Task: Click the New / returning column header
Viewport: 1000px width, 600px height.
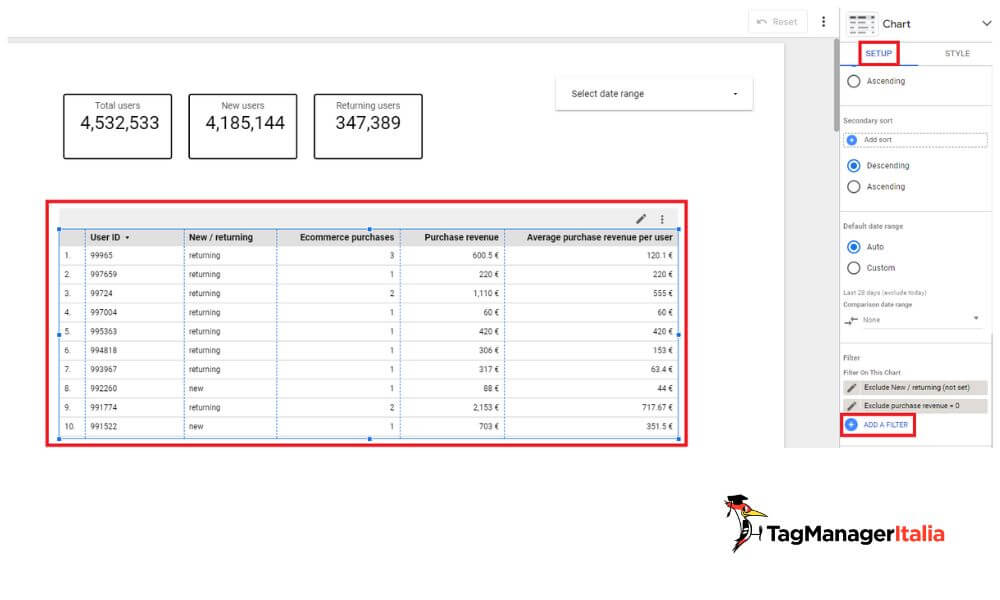Action: 221,237
